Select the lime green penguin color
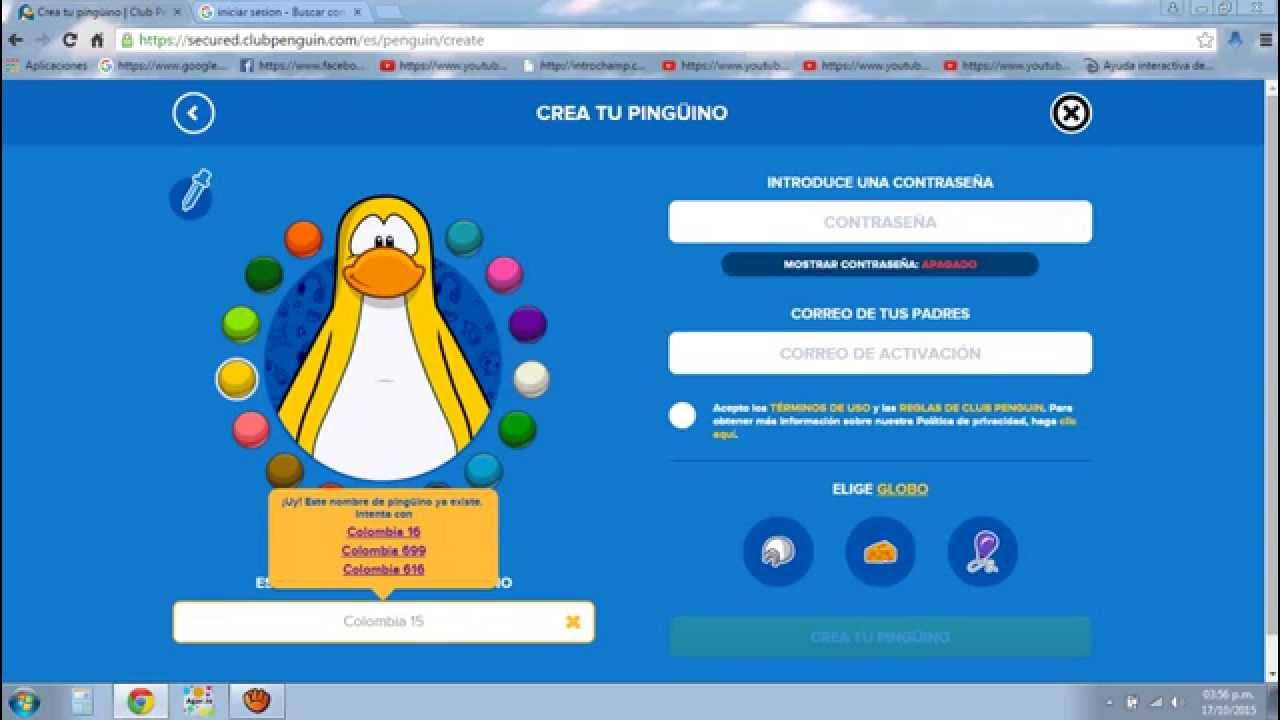Image resolution: width=1280 pixels, height=720 pixels. (240, 324)
